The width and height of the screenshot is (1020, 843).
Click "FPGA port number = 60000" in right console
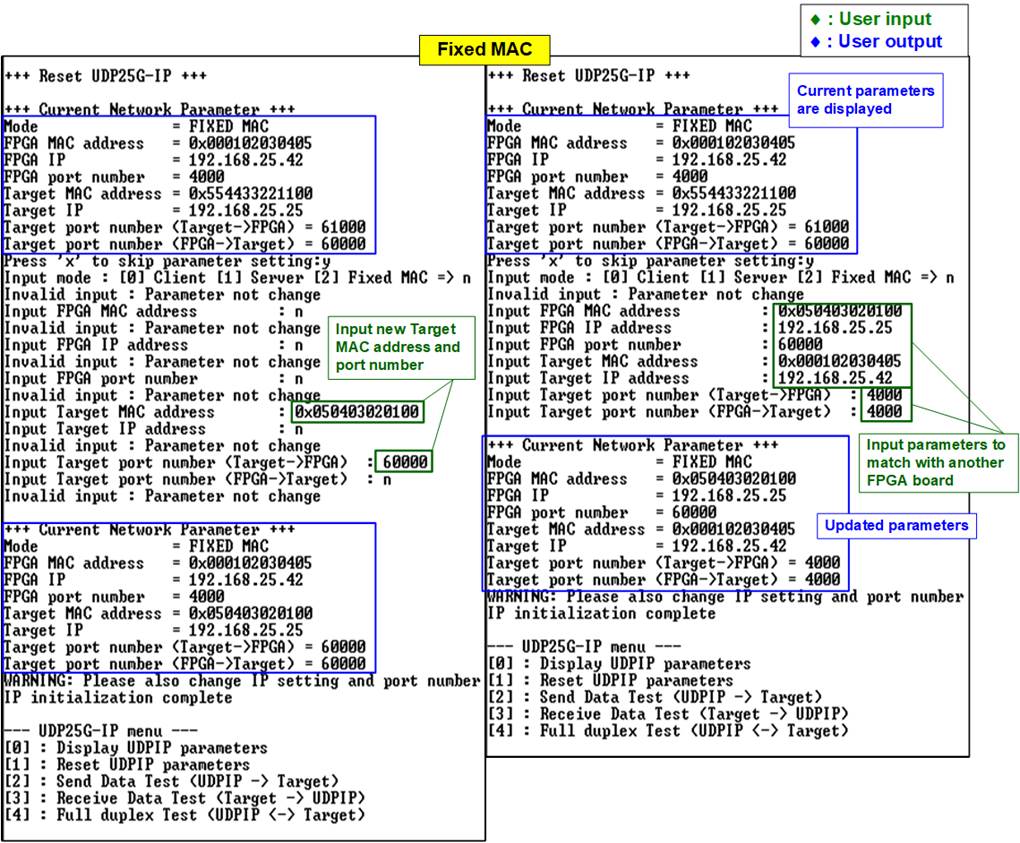602,513
